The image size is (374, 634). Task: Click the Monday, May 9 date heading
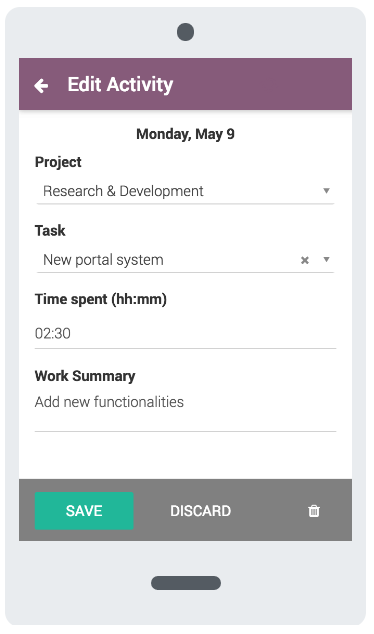(185, 134)
